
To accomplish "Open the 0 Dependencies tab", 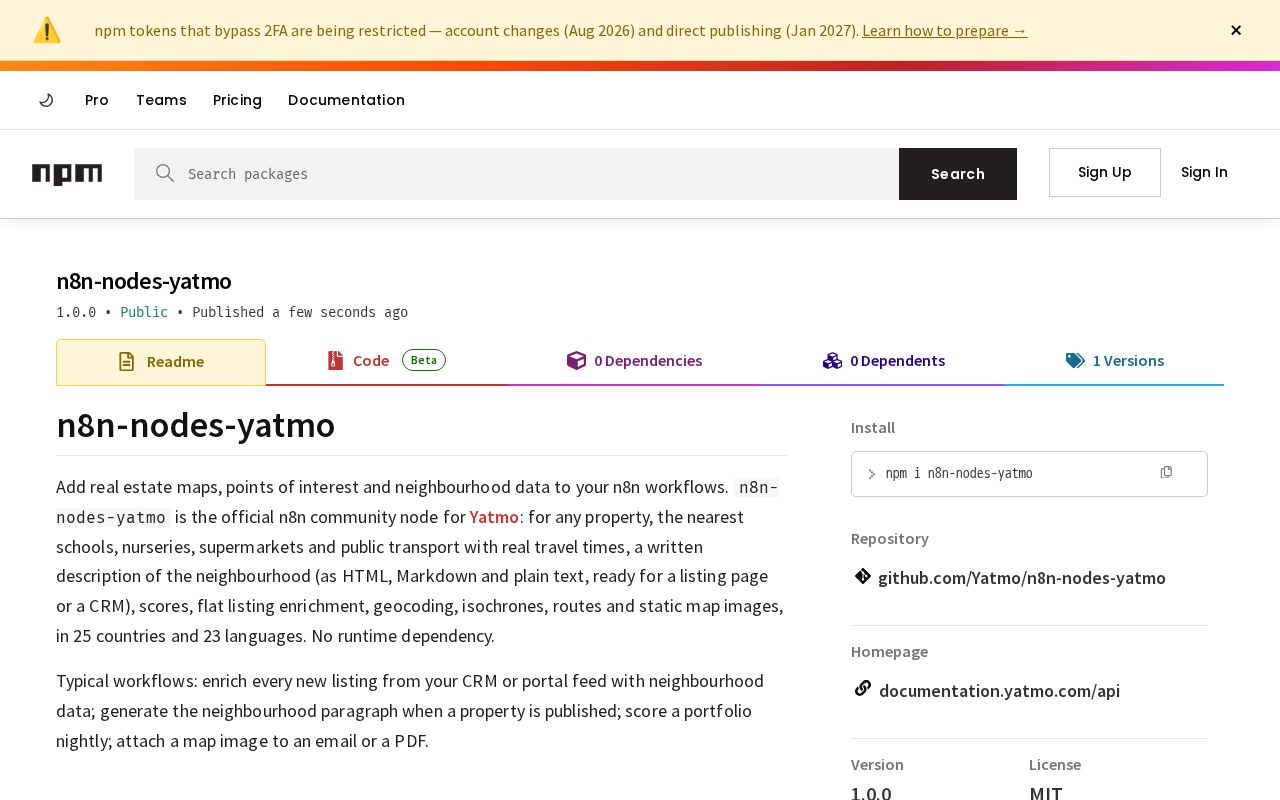I will coord(634,361).
